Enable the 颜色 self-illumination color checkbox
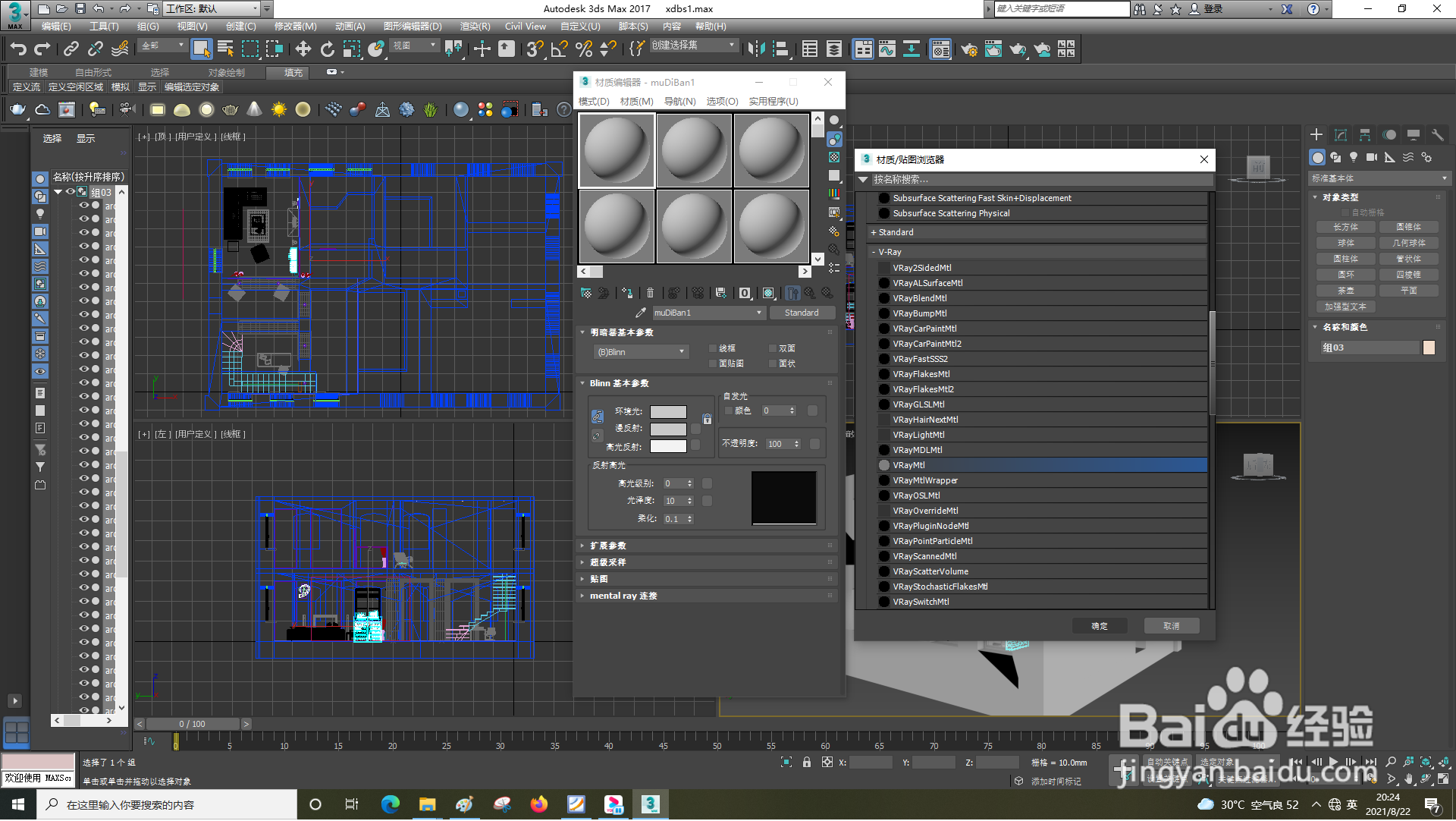 point(729,410)
